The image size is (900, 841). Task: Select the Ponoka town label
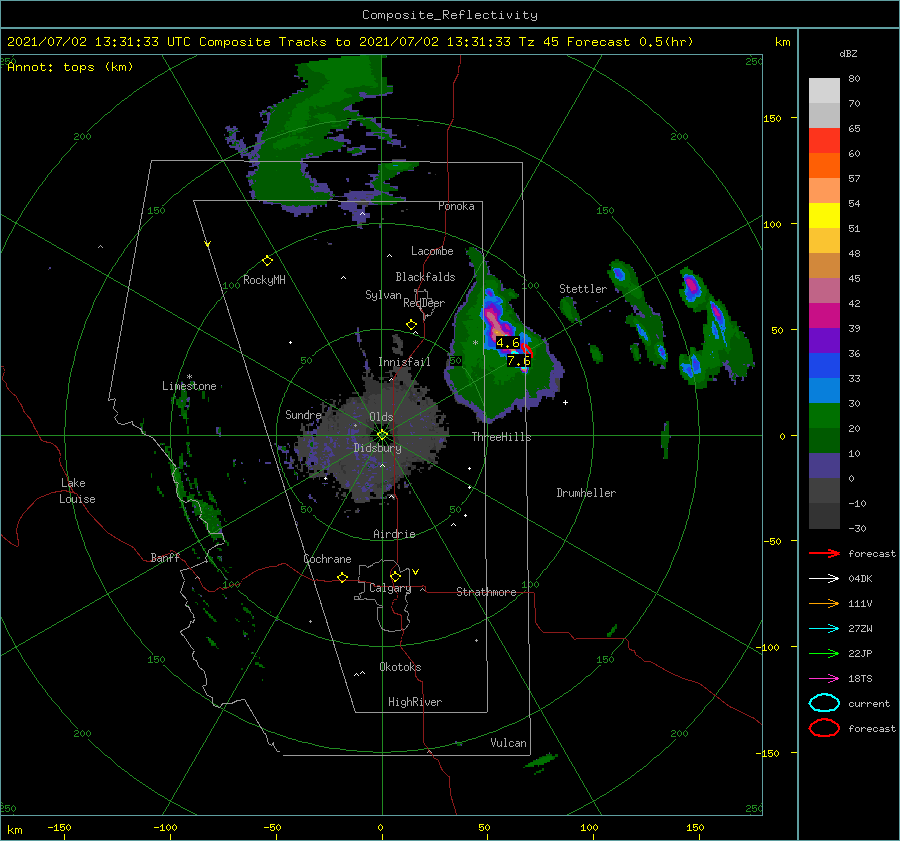(x=456, y=206)
